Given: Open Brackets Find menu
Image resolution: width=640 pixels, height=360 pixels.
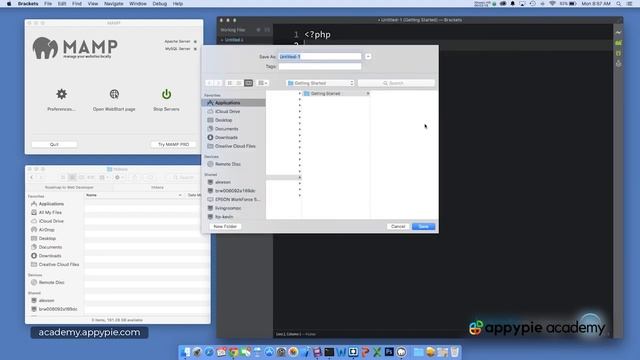Looking at the screenshot, I should coord(77,4).
